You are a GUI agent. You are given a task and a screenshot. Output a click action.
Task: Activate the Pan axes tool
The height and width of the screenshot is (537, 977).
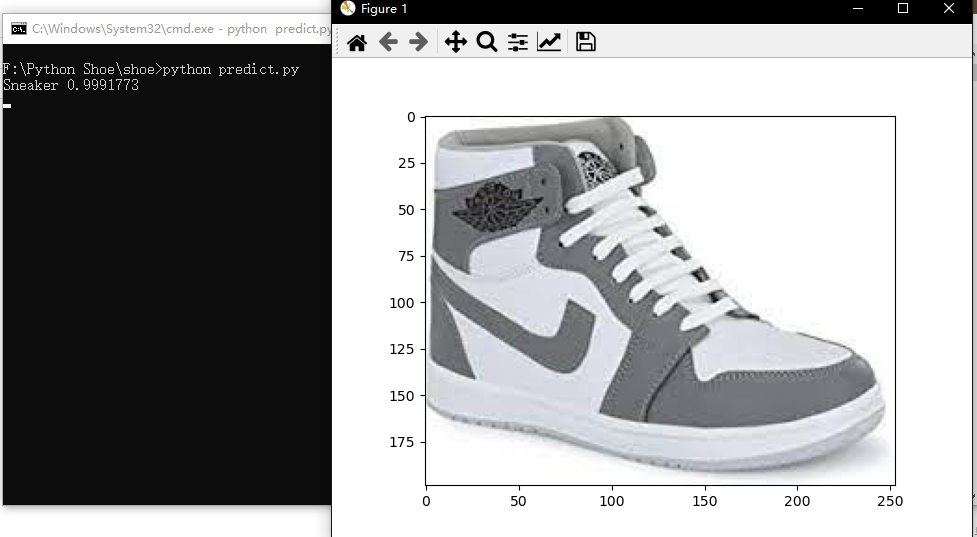(x=455, y=42)
